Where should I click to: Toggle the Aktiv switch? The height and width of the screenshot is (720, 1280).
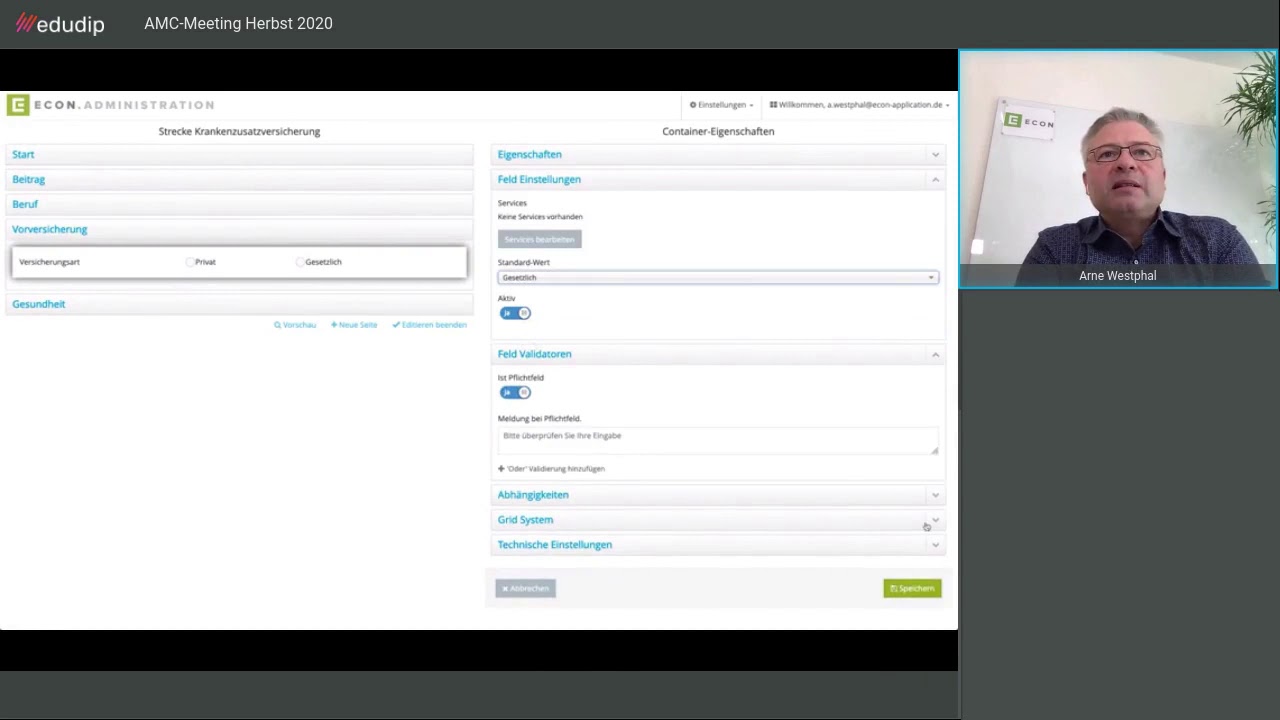point(515,313)
